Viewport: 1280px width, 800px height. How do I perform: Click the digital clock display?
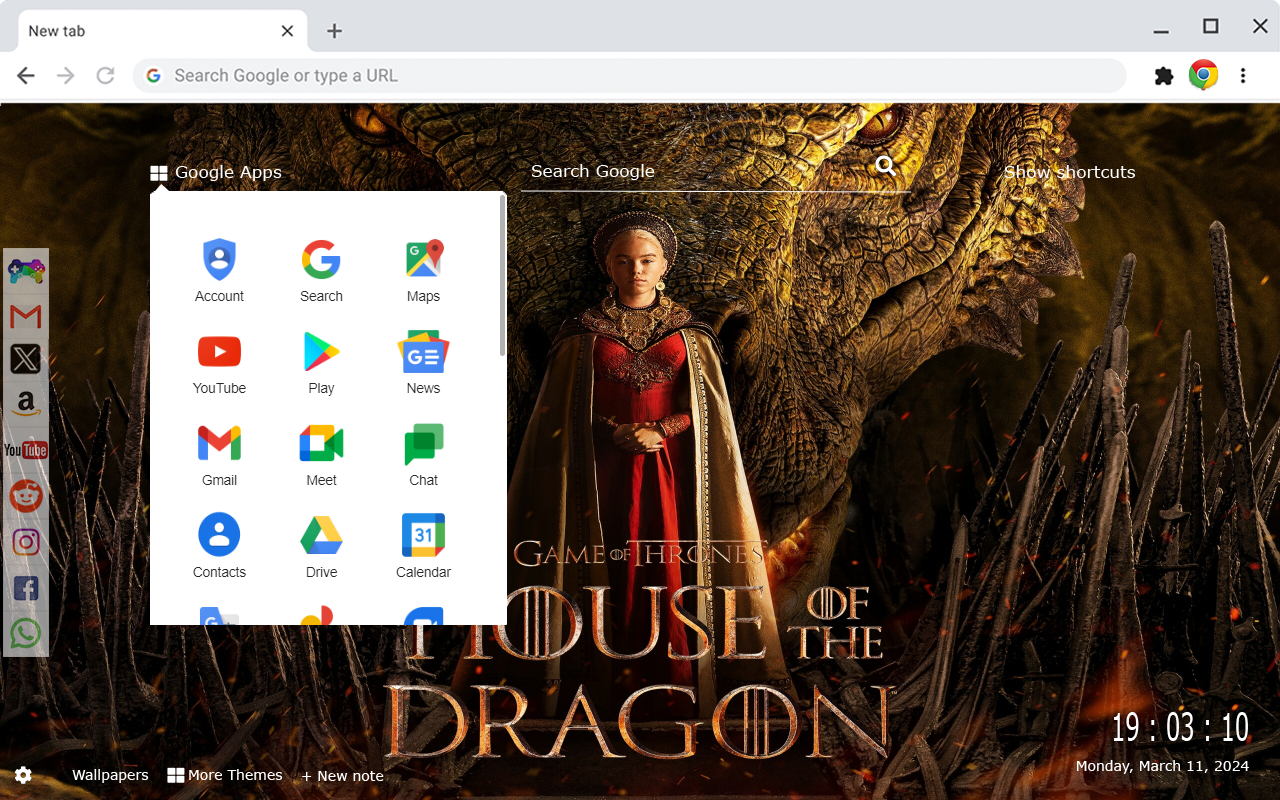coord(1180,727)
